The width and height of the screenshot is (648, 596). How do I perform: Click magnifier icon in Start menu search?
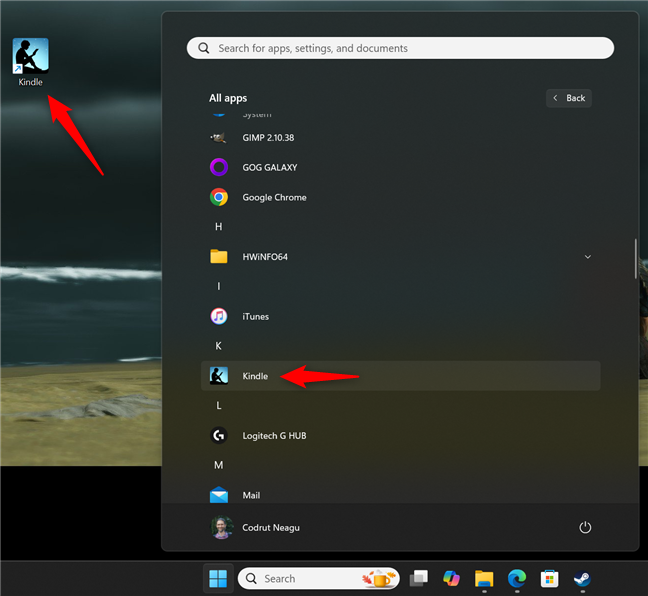pos(204,48)
